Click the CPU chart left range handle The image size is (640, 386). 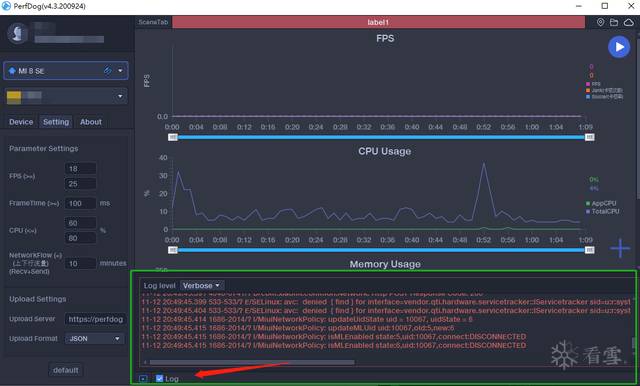173,250
